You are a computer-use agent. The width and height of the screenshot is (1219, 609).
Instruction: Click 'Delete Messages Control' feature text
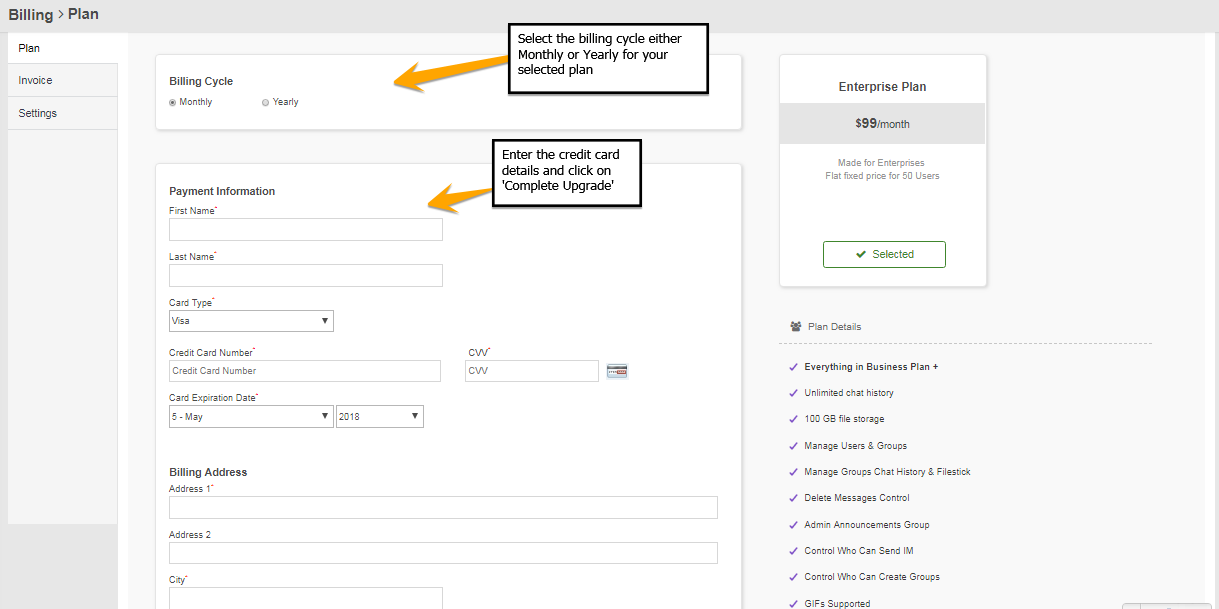(x=857, y=498)
